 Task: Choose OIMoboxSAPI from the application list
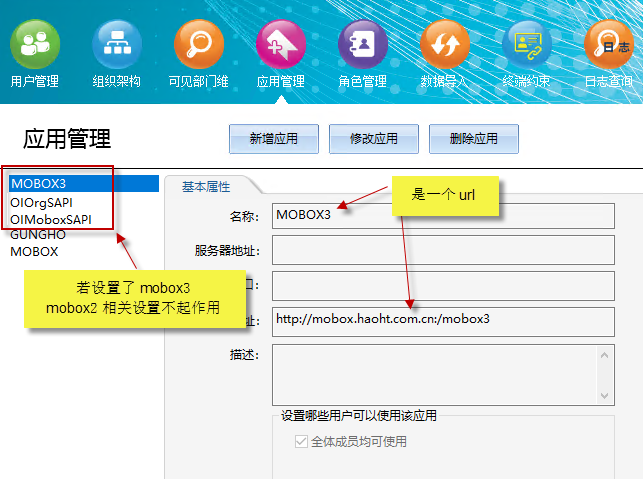click(51, 219)
